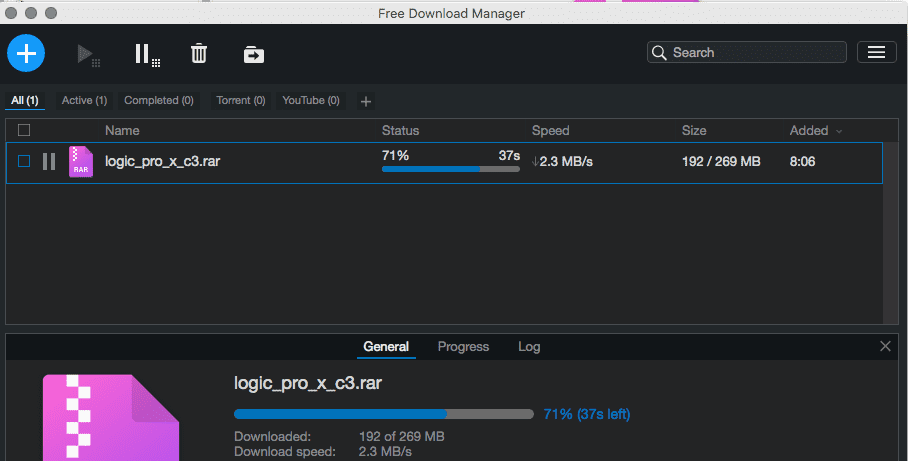Click the trash delete icon

coord(199,54)
